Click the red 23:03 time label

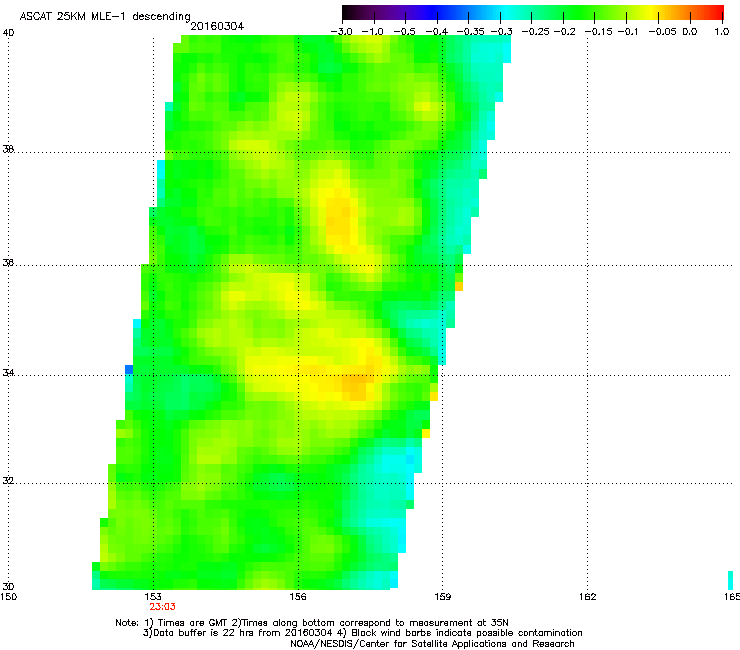[x=162, y=607]
